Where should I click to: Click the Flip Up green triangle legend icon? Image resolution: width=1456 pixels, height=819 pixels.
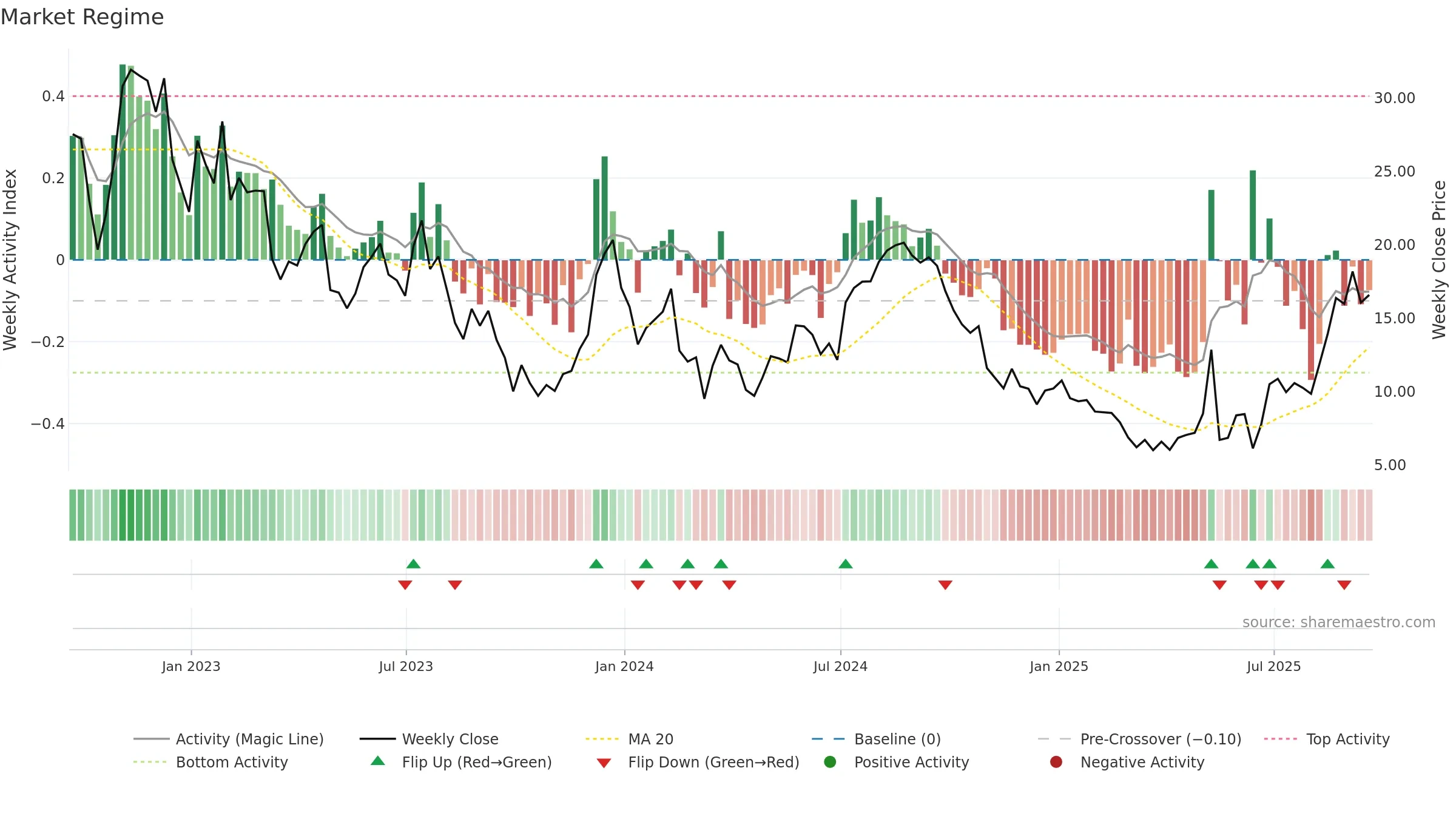click(x=378, y=761)
